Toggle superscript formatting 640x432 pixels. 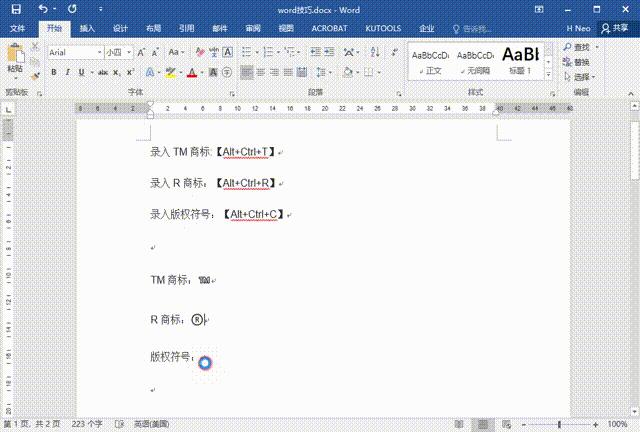(130, 72)
